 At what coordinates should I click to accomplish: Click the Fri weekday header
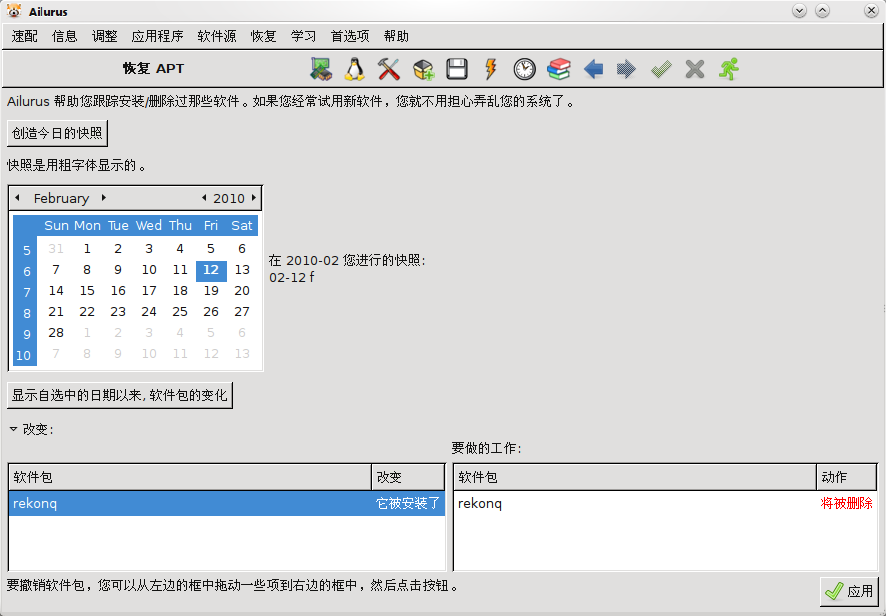click(x=211, y=225)
